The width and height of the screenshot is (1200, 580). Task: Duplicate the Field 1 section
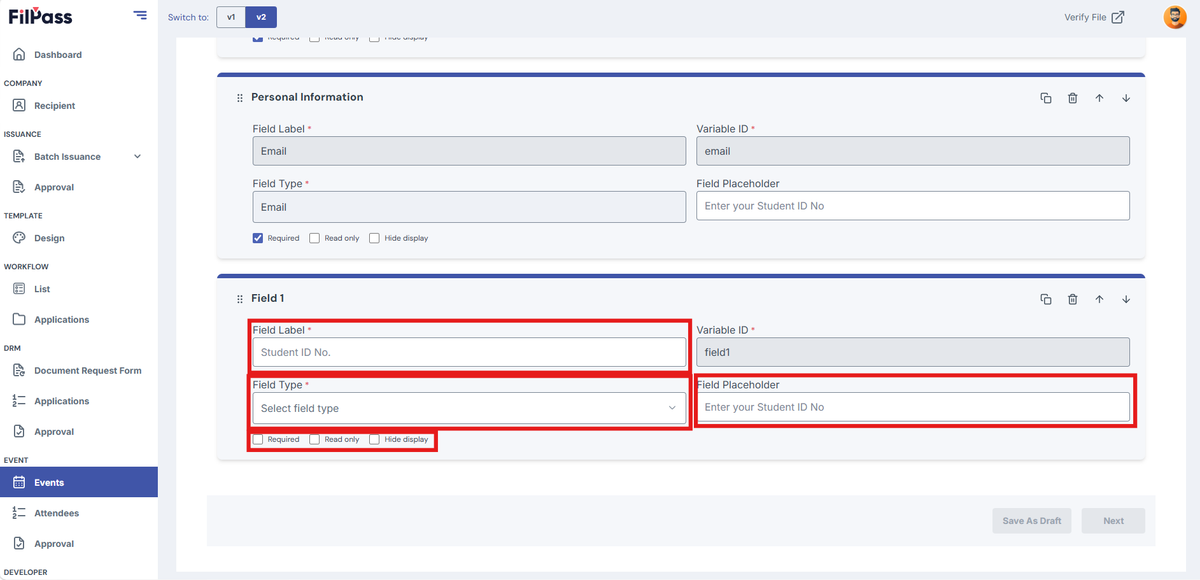[x=1046, y=299]
